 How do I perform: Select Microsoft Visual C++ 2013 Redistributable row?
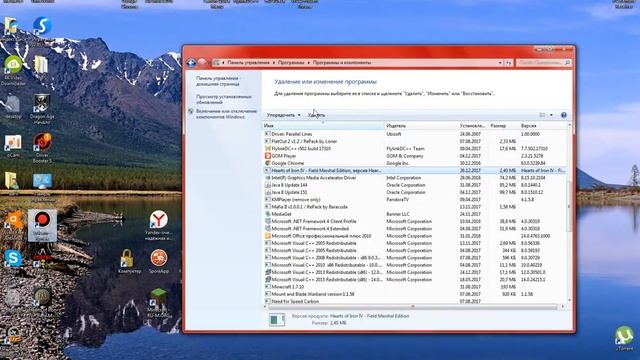coord(414,272)
